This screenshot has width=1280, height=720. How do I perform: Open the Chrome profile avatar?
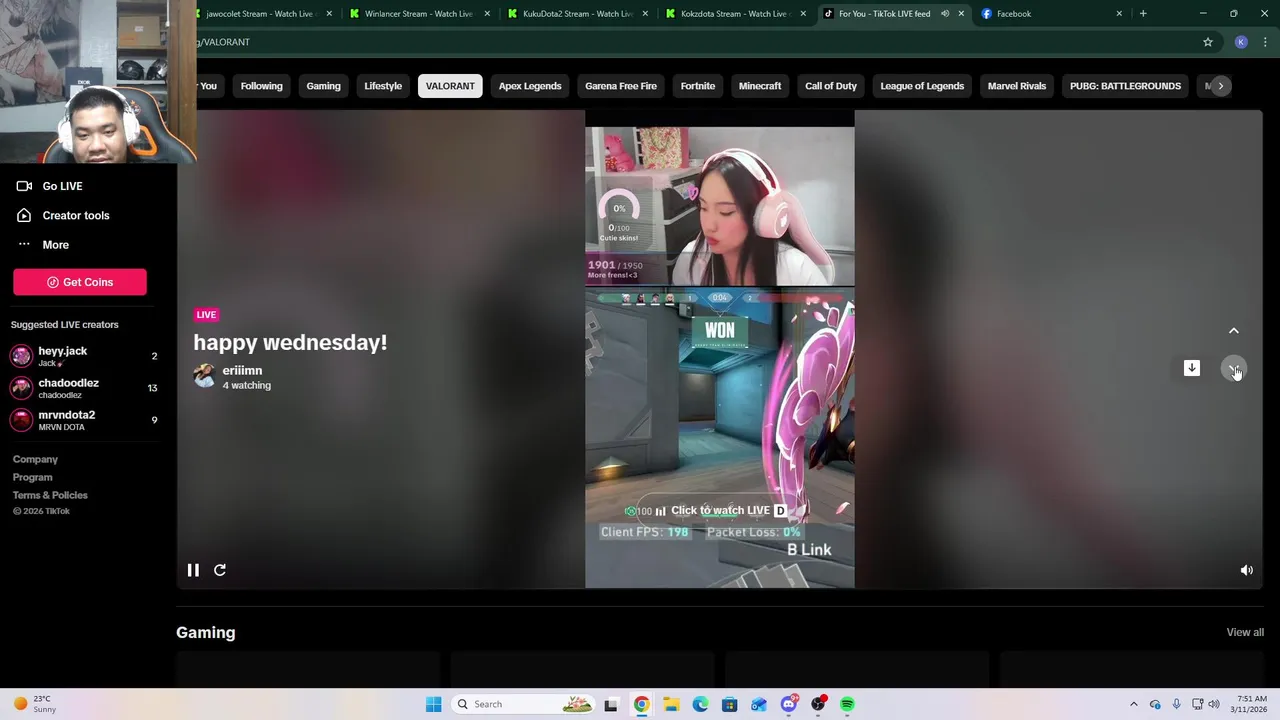1241,42
